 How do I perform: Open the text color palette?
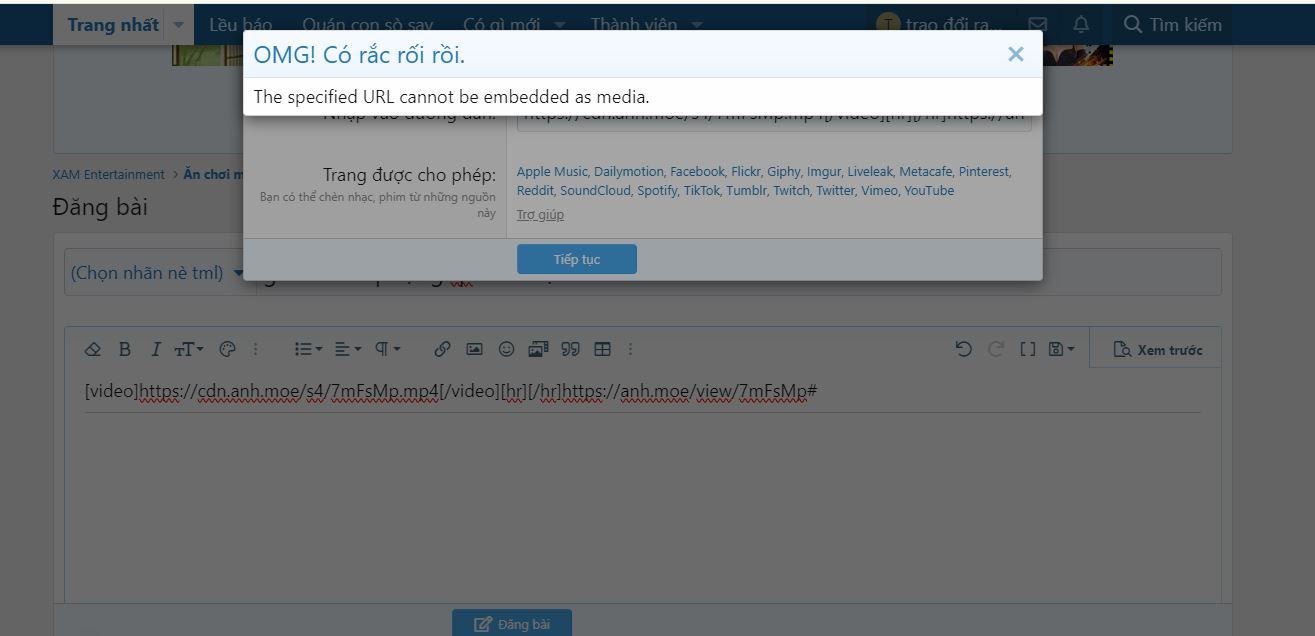tap(227, 349)
